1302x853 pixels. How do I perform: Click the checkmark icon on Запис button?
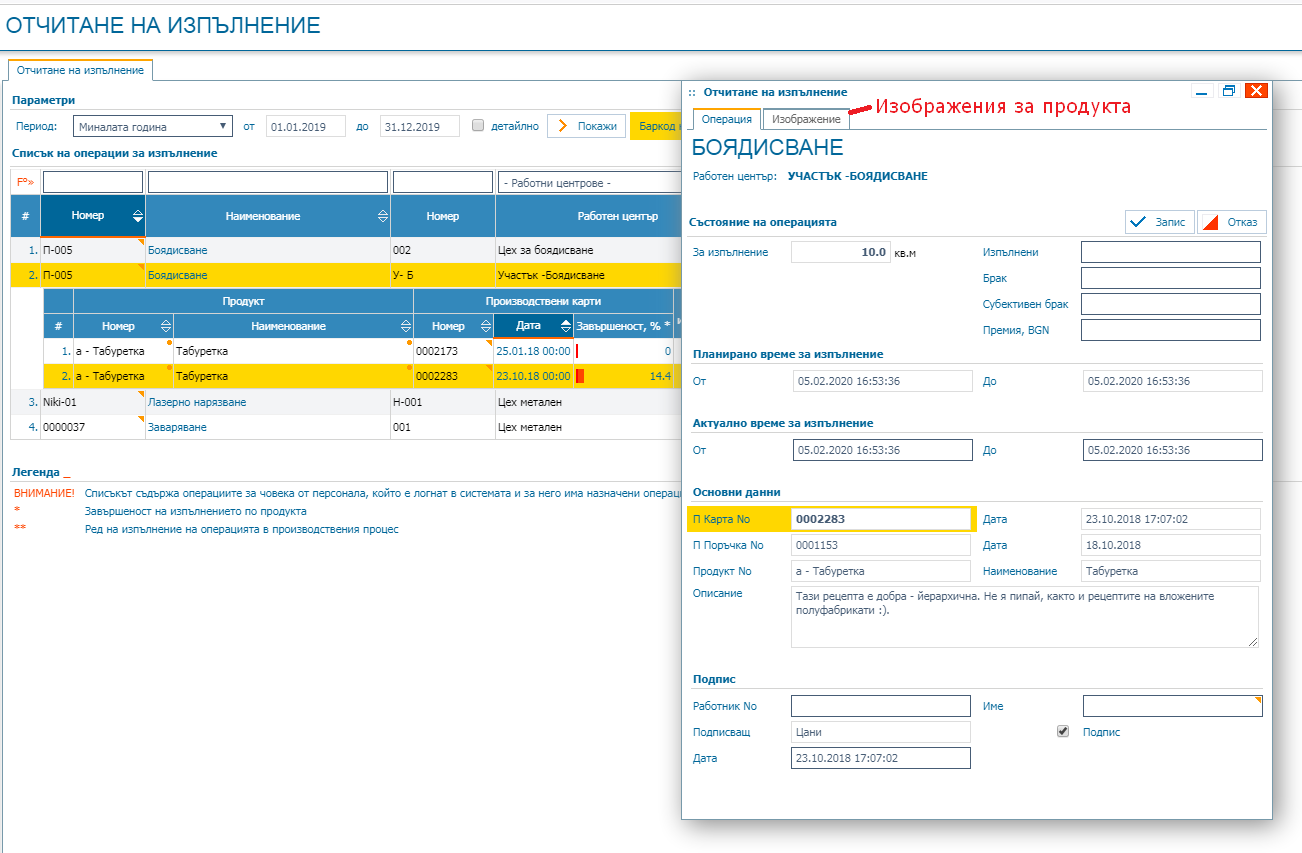click(1140, 222)
